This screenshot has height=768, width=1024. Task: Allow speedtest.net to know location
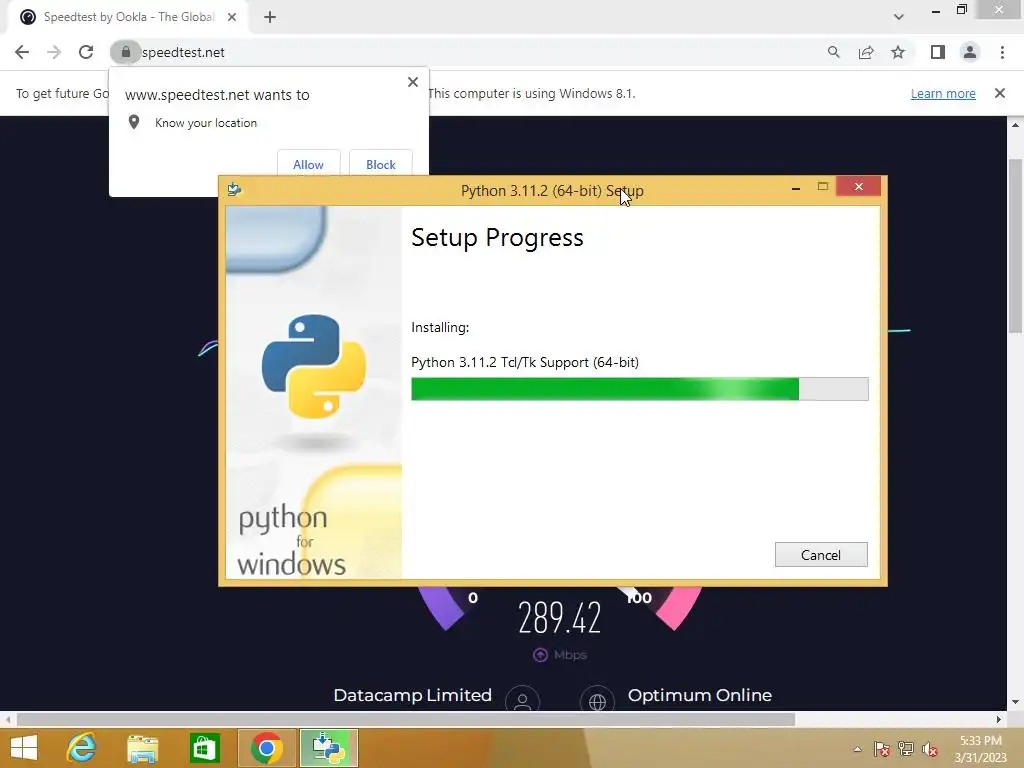click(x=308, y=165)
